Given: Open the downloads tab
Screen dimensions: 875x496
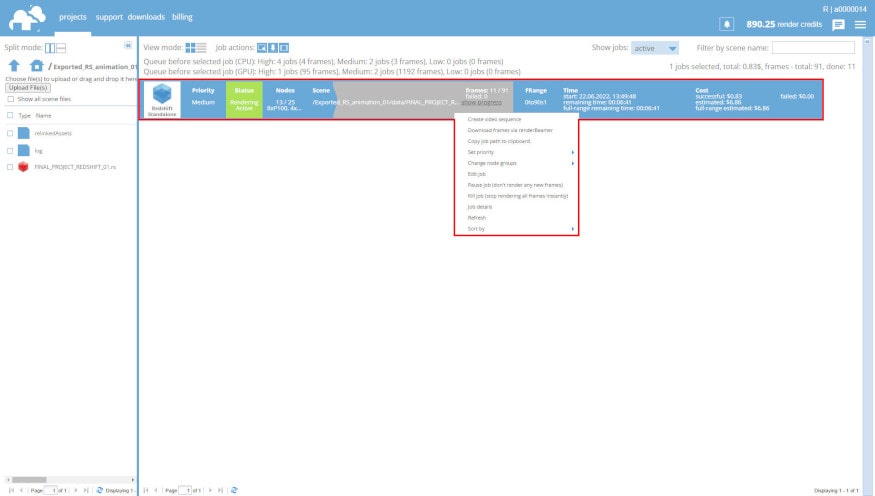Looking at the screenshot, I should (146, 17).
